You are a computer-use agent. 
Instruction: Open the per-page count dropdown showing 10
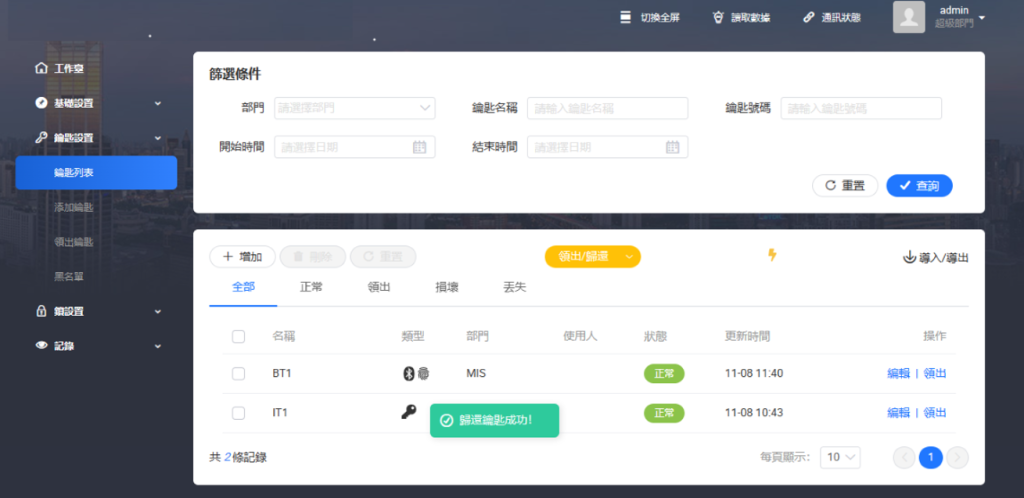tap(839, 457)
